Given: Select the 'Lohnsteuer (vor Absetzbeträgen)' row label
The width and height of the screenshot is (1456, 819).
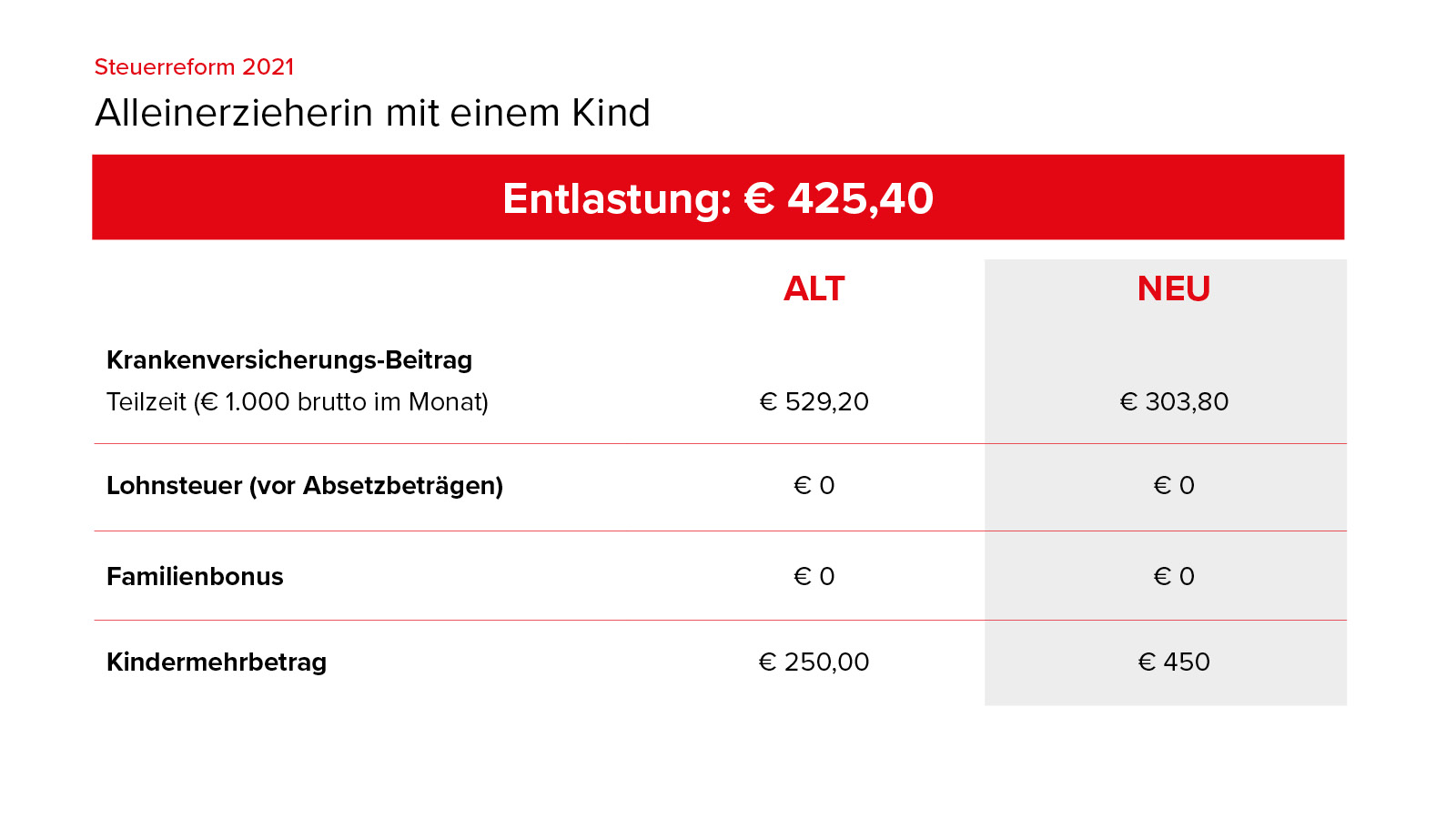Looking at the screenshot, I should (305, 486).
